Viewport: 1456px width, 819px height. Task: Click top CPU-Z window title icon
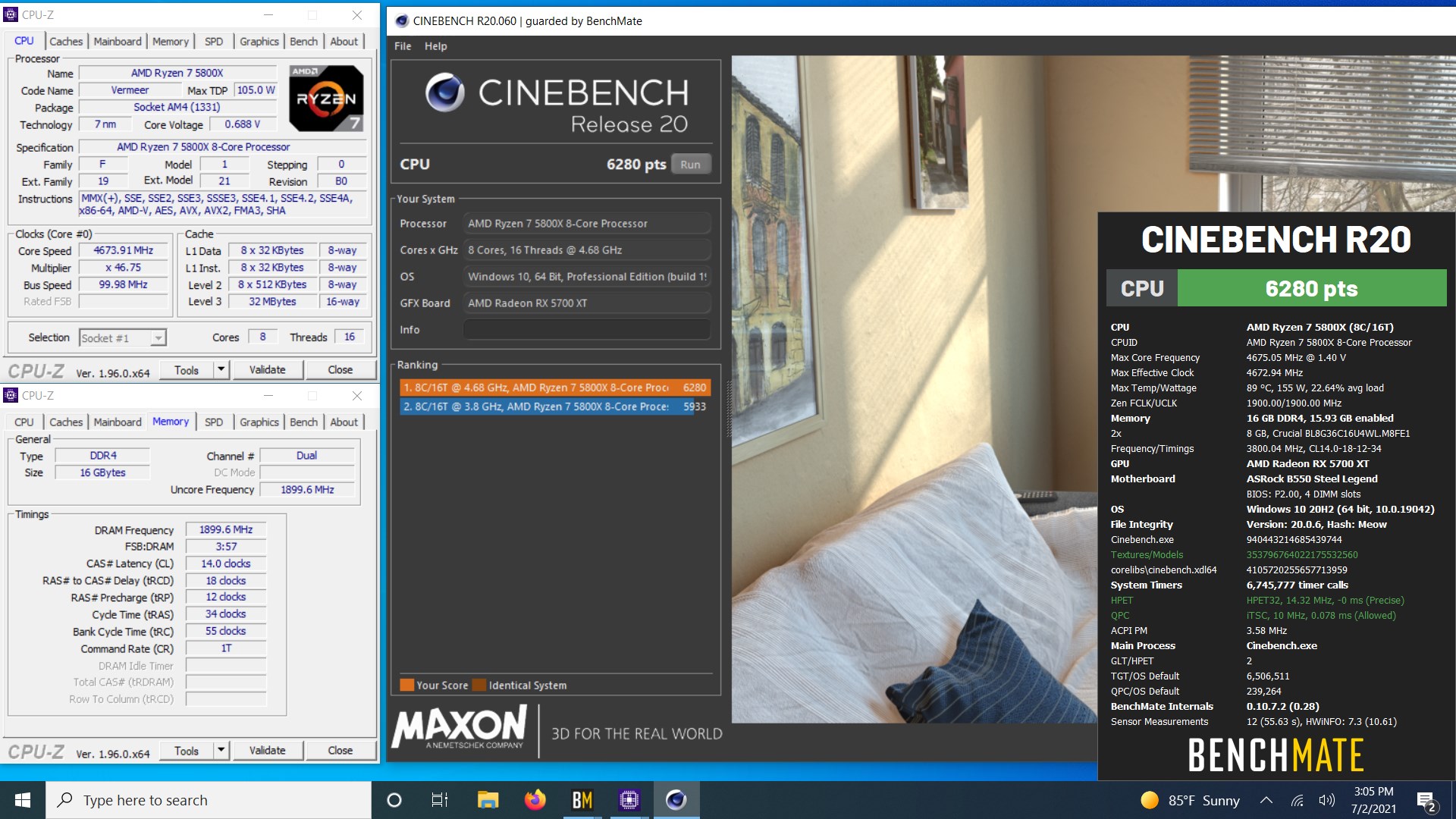pyautogui.click(x=11, y=14)
